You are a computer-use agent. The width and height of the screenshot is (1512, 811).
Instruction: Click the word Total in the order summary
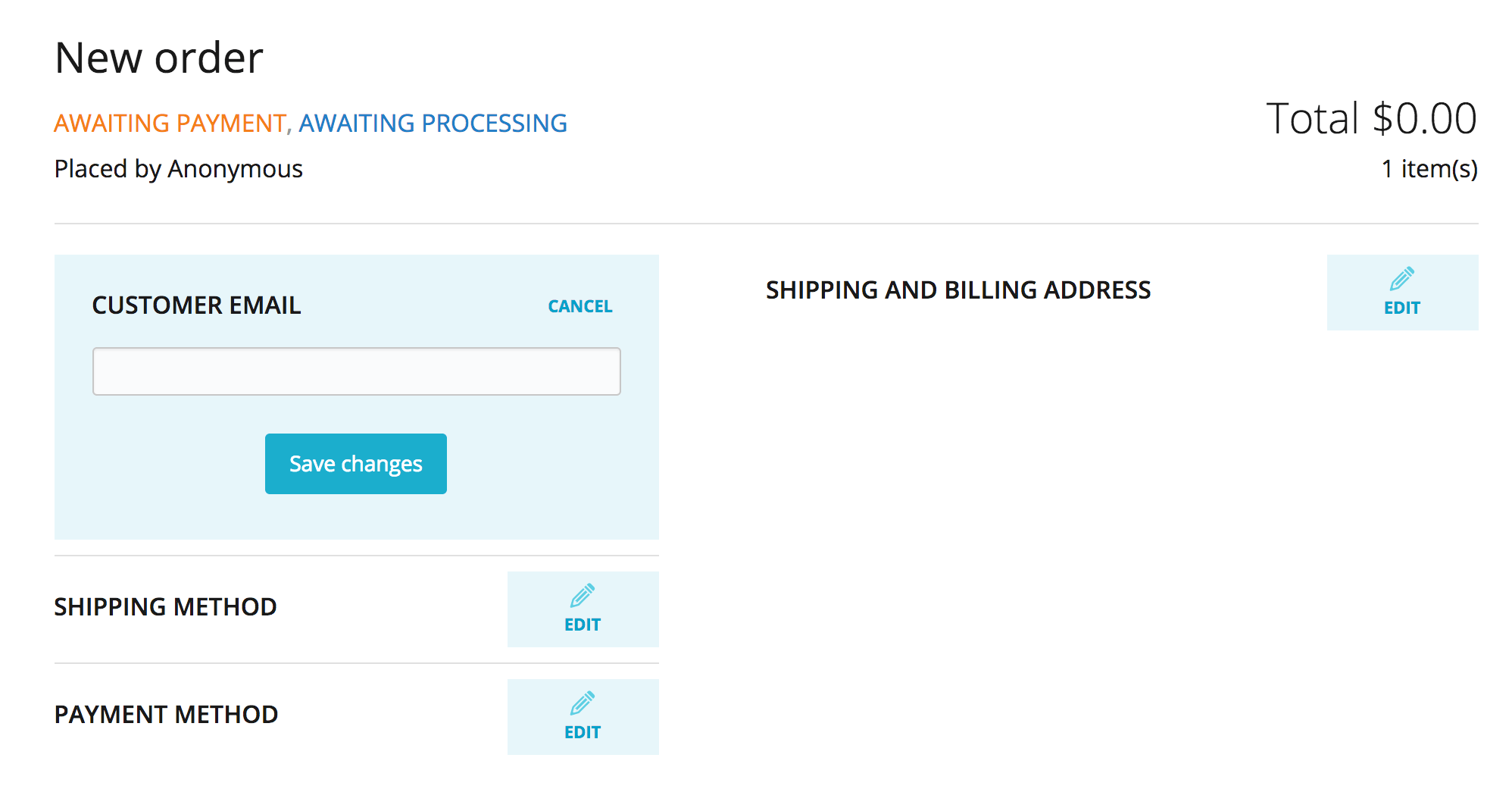click(x=1312, y=119)
